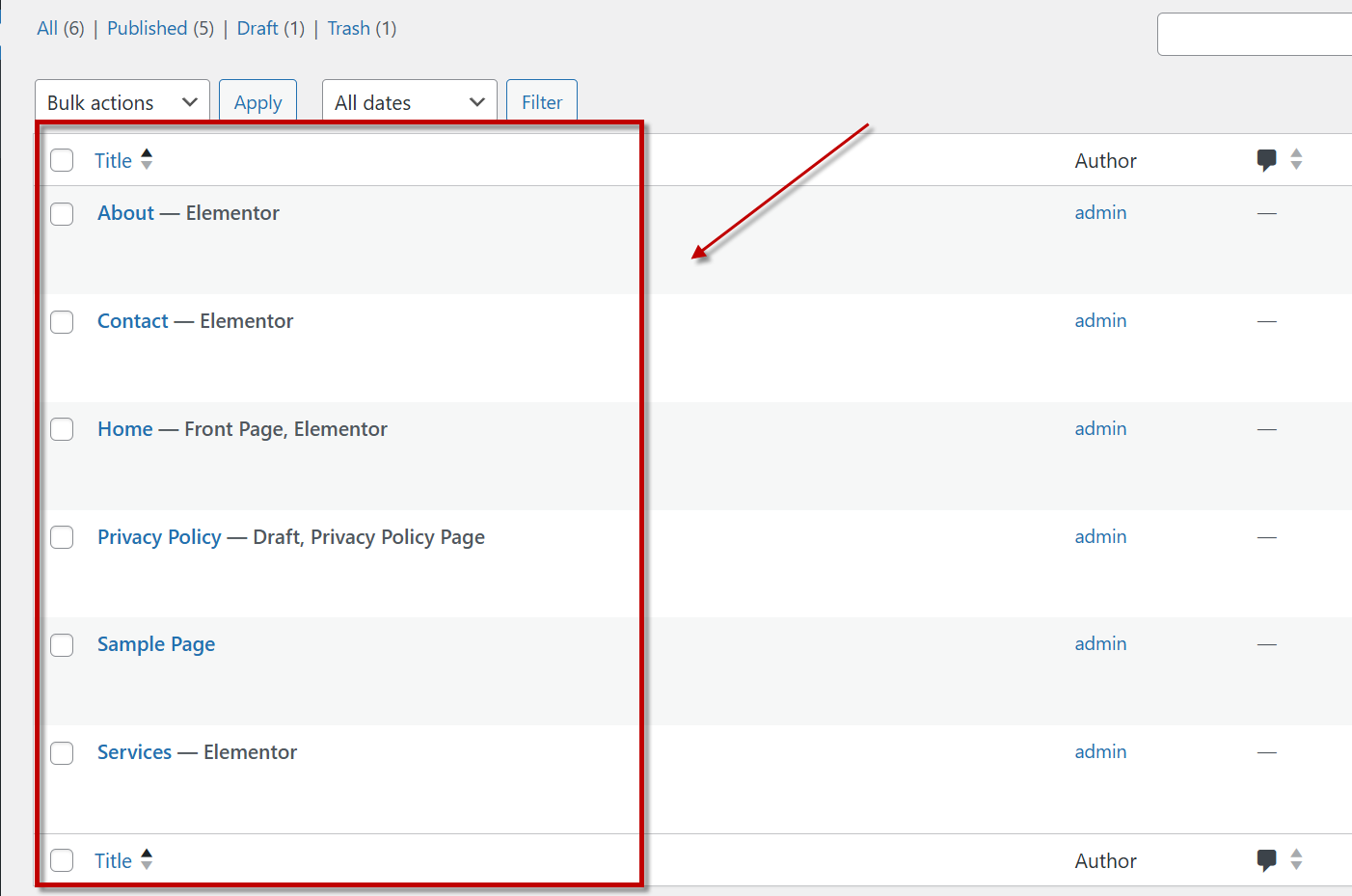Click the Filter button
Image resolution: width=1352 pixels, height=896 pixels.
click(x=541, y=102)
